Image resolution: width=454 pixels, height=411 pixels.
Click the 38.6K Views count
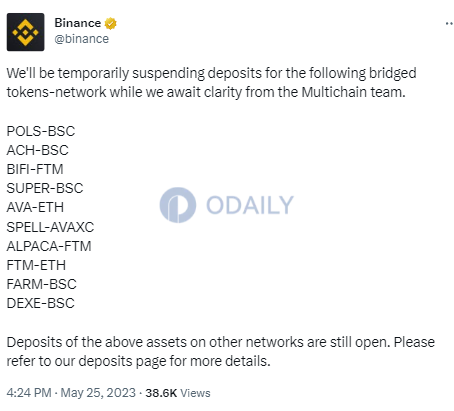(x=178, y=393)
